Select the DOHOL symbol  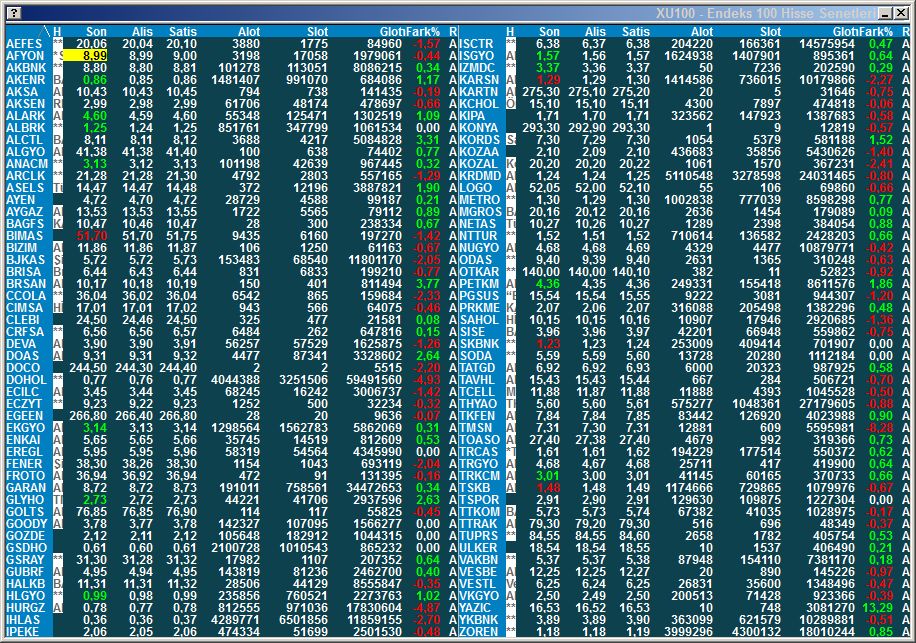click(x=26, y=380)
